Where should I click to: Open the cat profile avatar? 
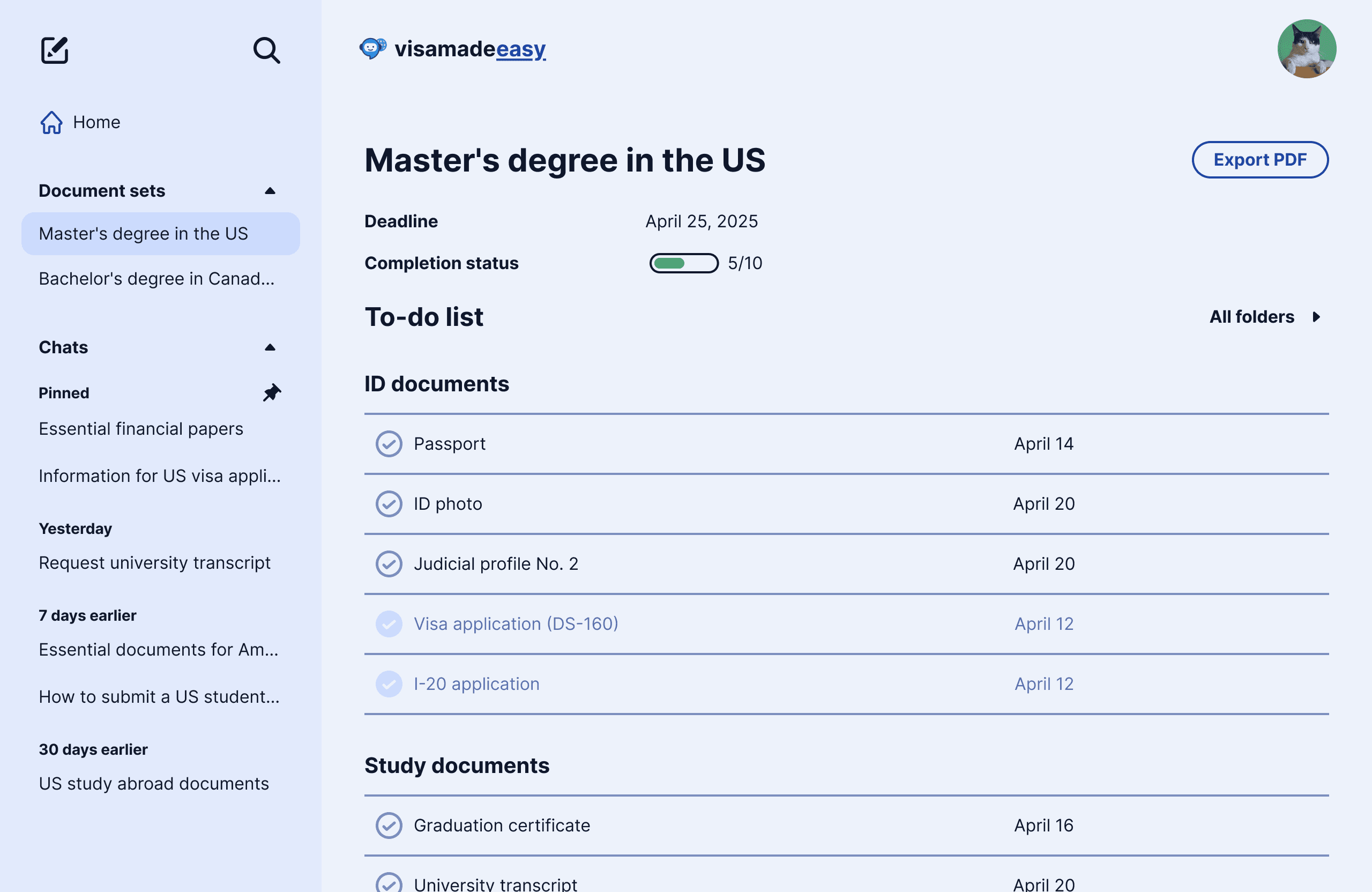[x=1306, y=49]
